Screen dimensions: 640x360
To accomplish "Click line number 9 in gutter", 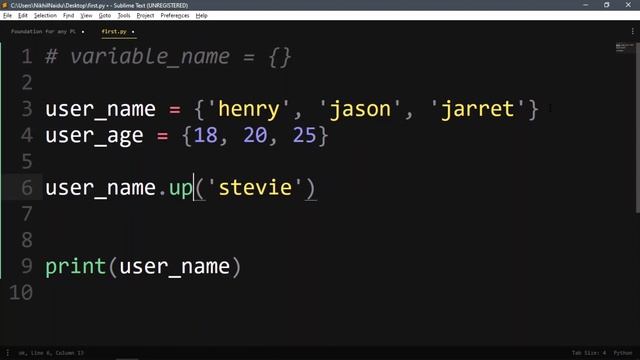I will (x=27, y=266).
